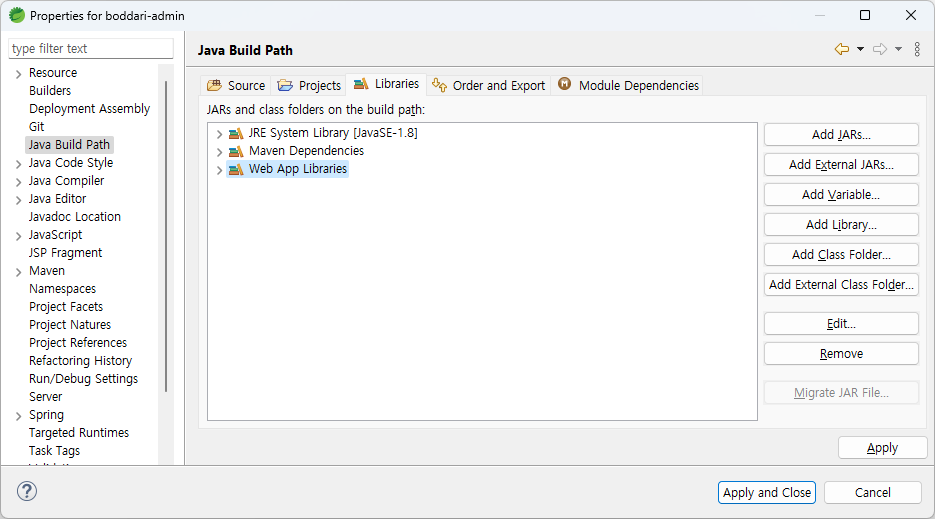The width and height of the screenshot is (935, 519).
Task: Open the Module Dependencies tab
Action: (x=628, y=85)
